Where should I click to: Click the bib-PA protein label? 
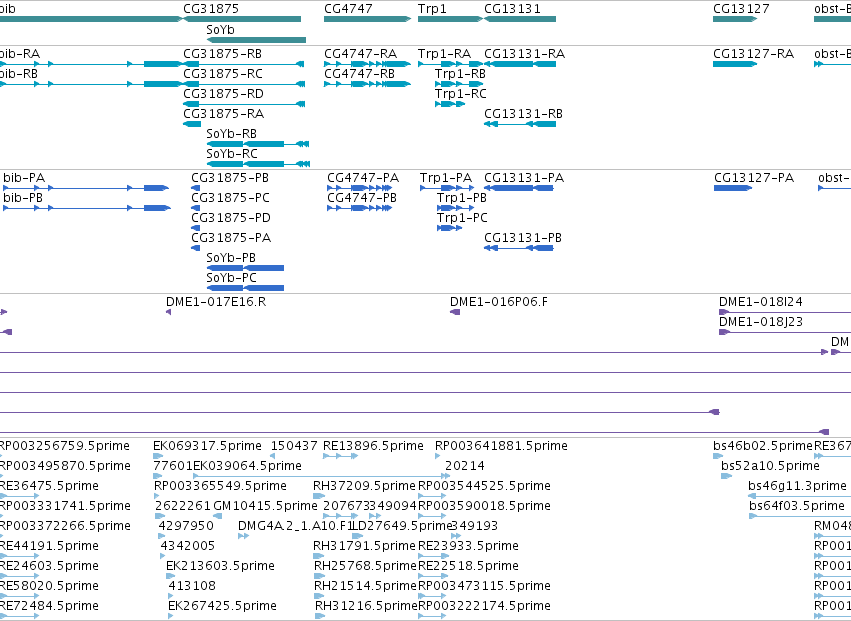[24, 178]
